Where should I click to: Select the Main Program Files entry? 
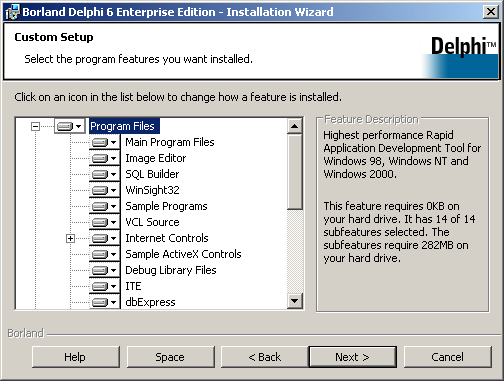170,142
